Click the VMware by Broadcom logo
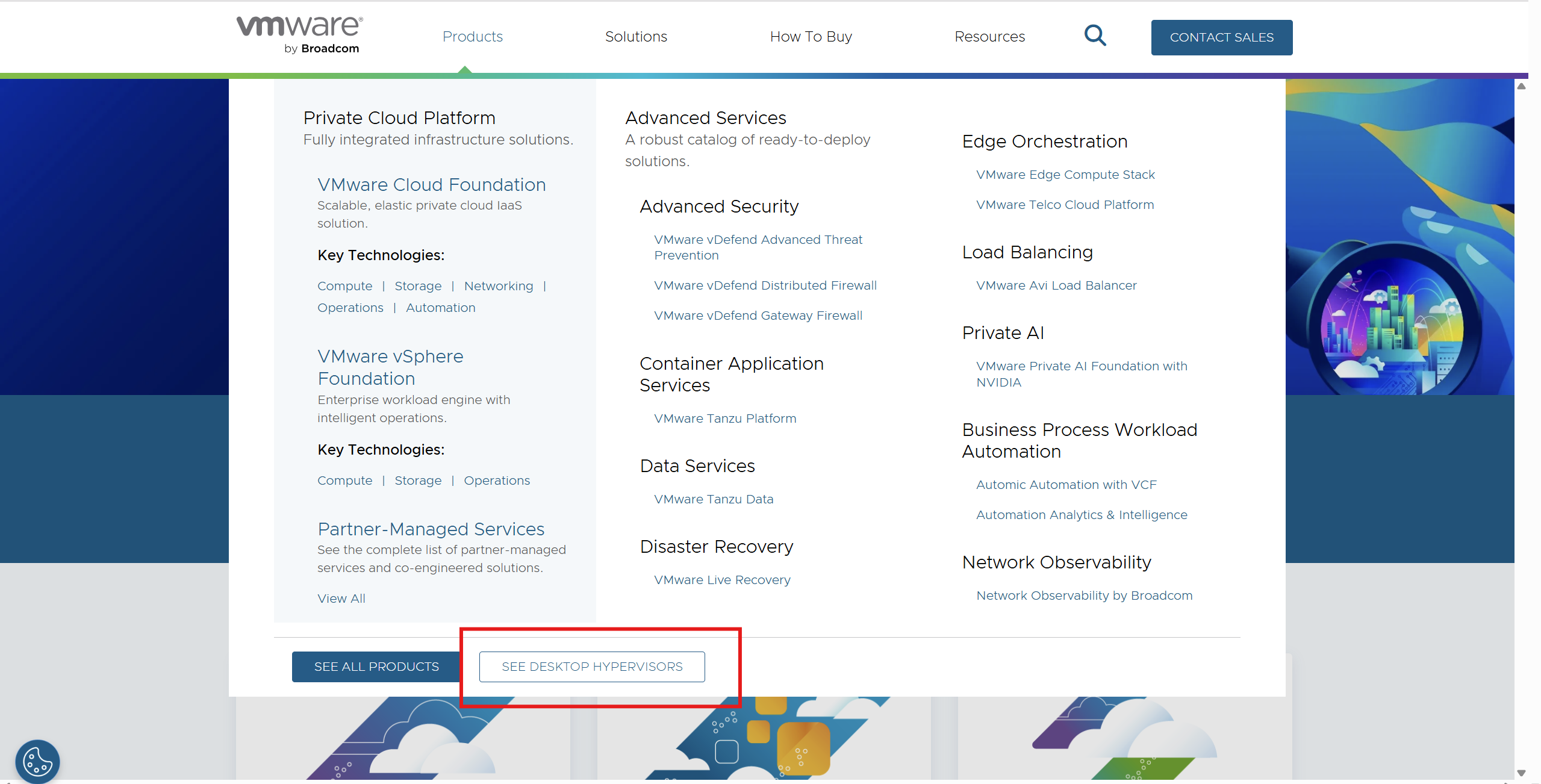 pos(299,35)
